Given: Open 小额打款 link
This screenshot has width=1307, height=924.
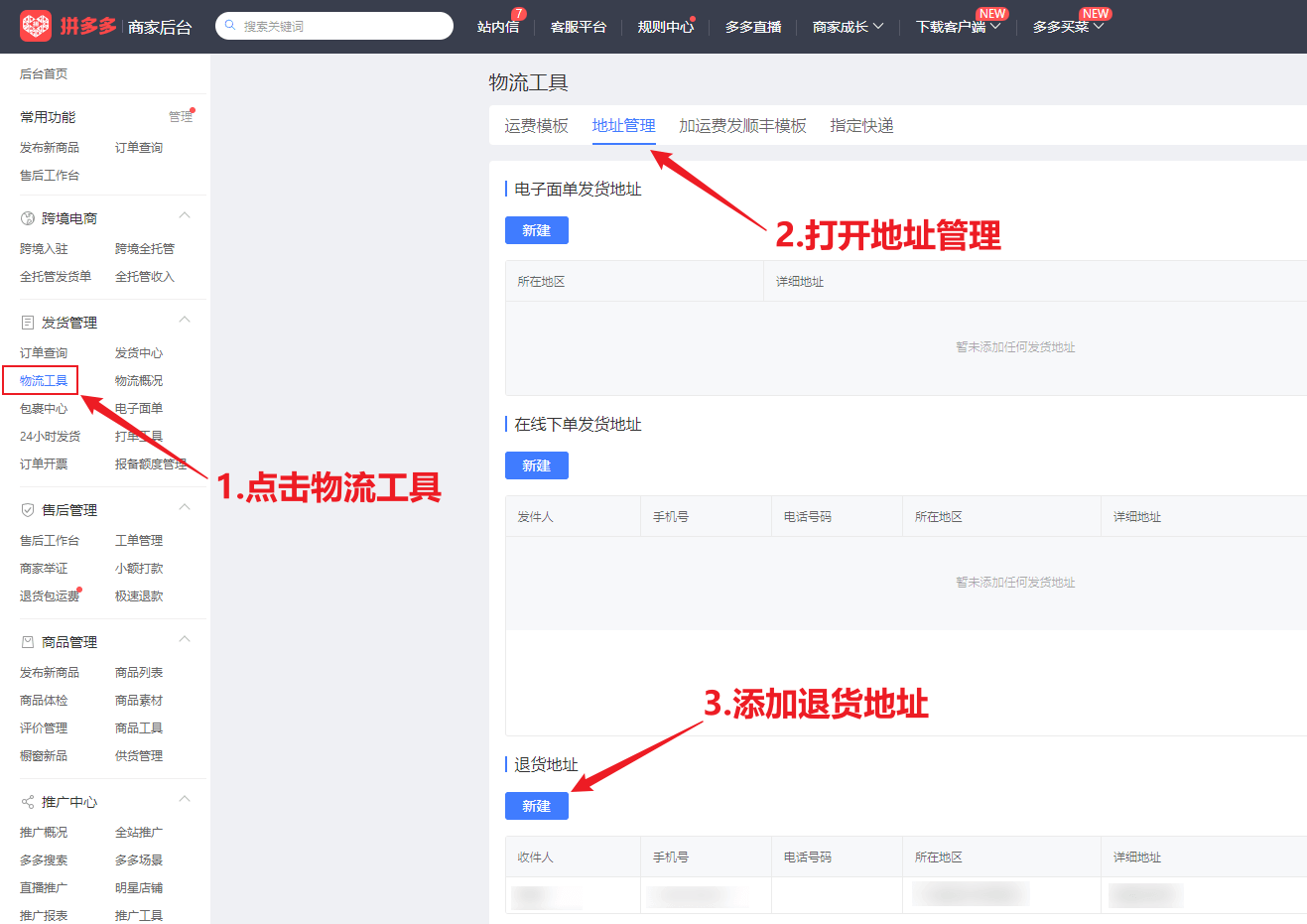Looking at the screenshot, I should [139, 569].
